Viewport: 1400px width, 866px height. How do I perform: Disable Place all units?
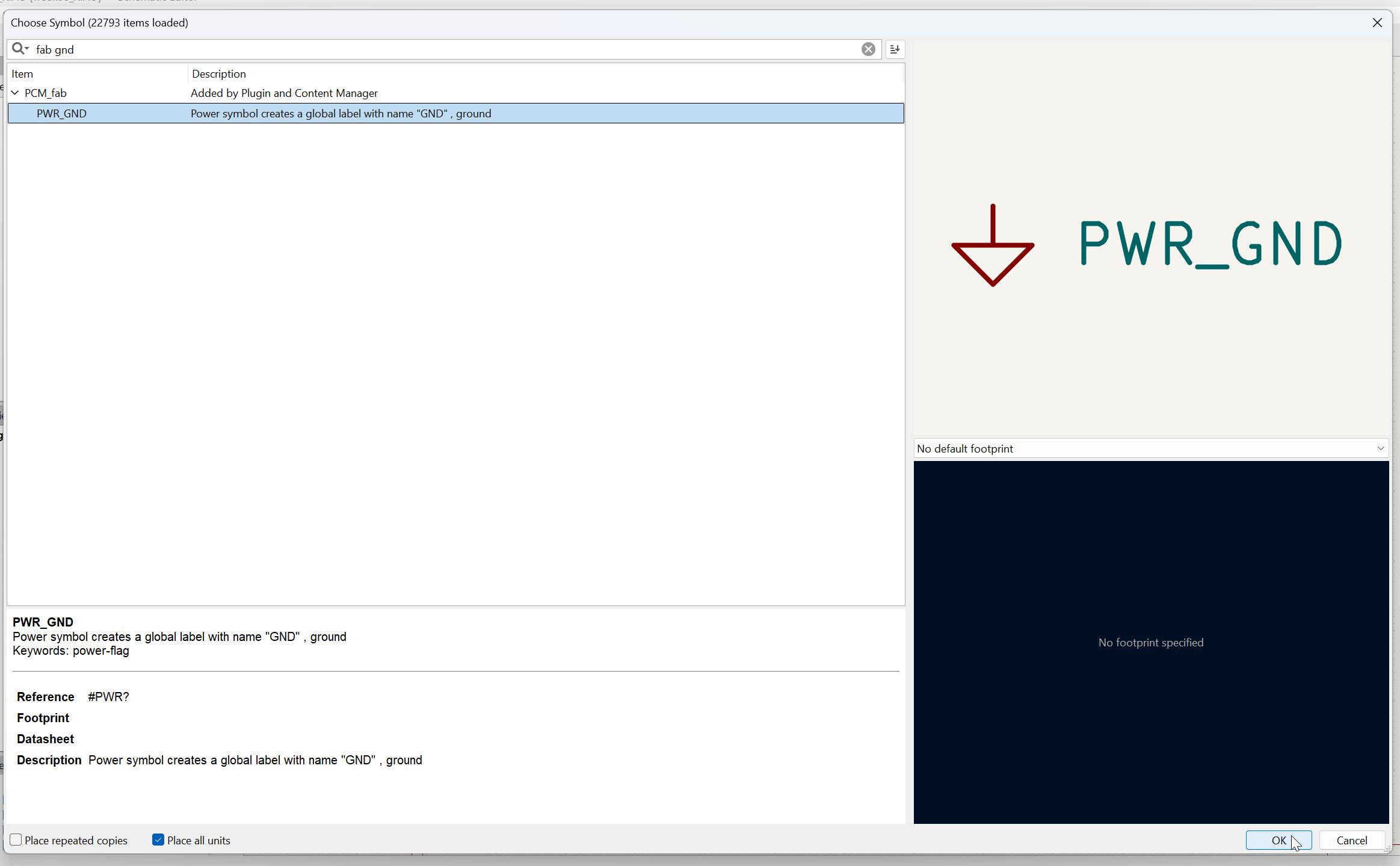click(x=158, y=840)
